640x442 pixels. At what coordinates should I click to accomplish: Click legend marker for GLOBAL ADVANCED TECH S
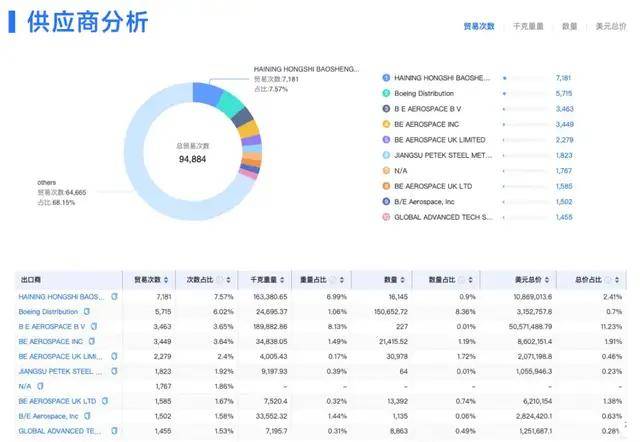pyautogui.click(x=386, y=217)
